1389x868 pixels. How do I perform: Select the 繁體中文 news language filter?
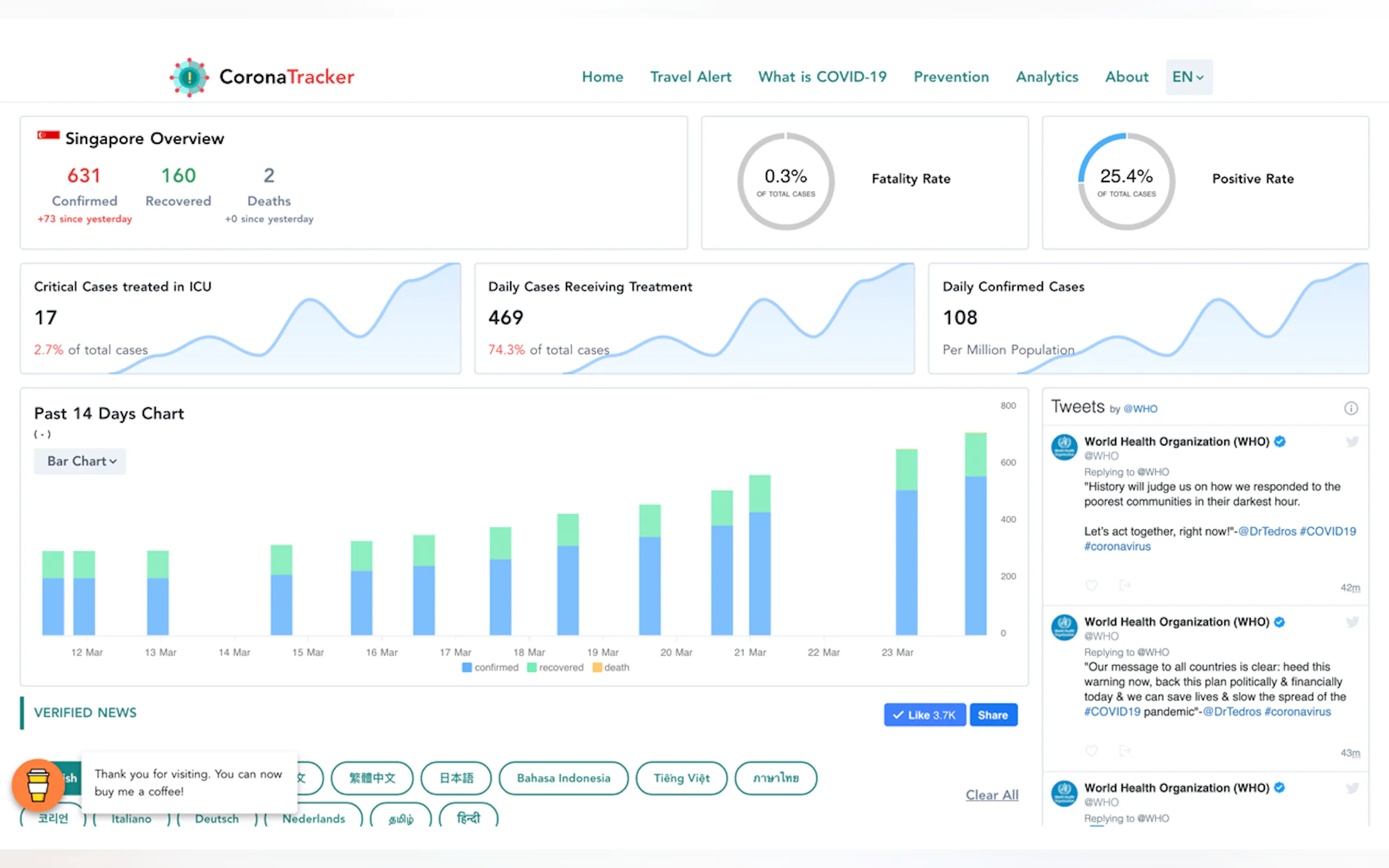(372, 778)
